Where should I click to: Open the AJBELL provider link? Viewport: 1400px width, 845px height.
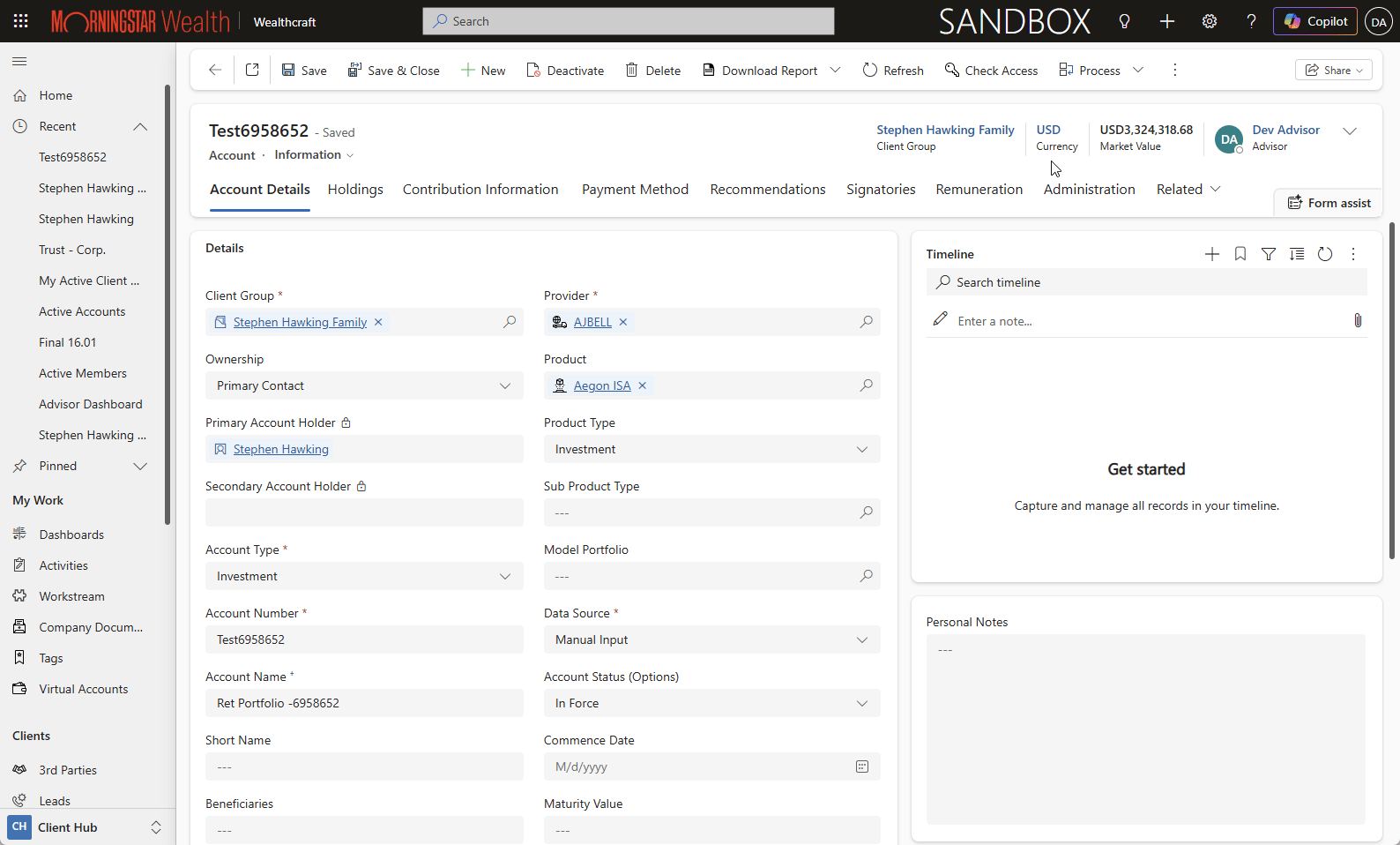point(592,322)
